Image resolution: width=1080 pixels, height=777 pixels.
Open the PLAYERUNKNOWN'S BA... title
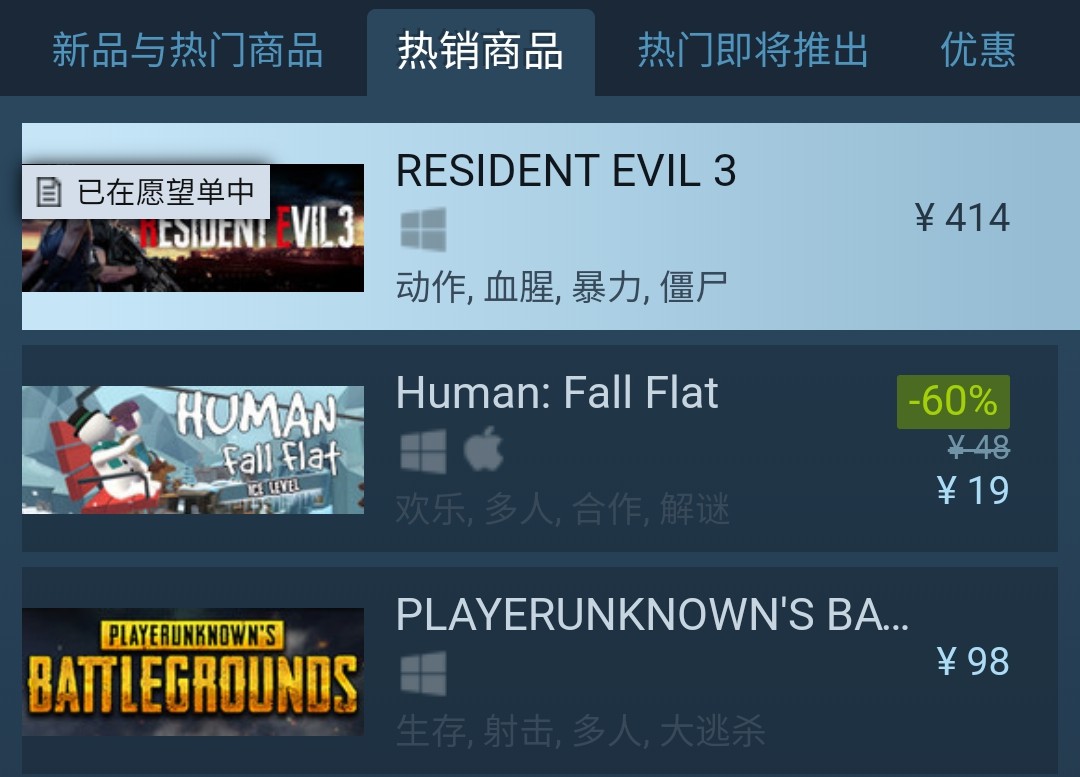652,614
